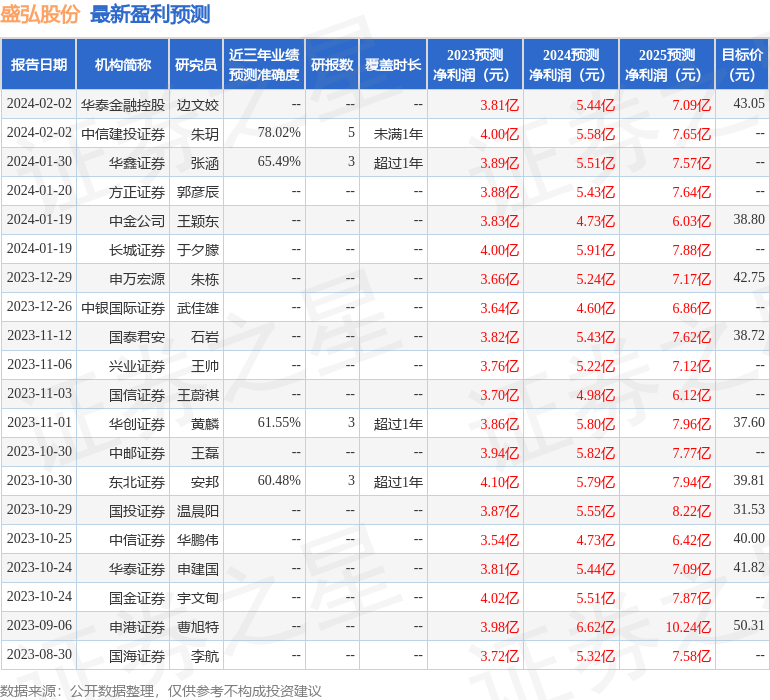Click analyst name 温晨阳
The image size is (770, 700).
[x=198, y=510]
